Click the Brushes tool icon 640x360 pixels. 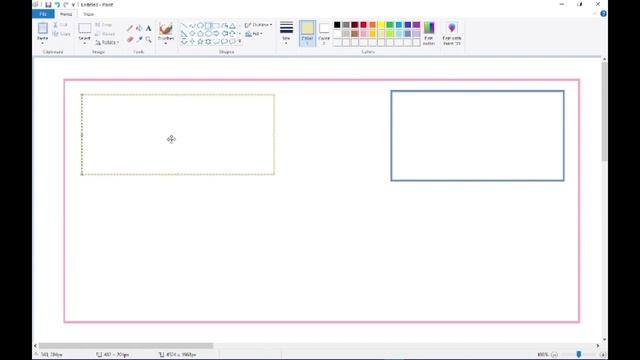(166, 29)
